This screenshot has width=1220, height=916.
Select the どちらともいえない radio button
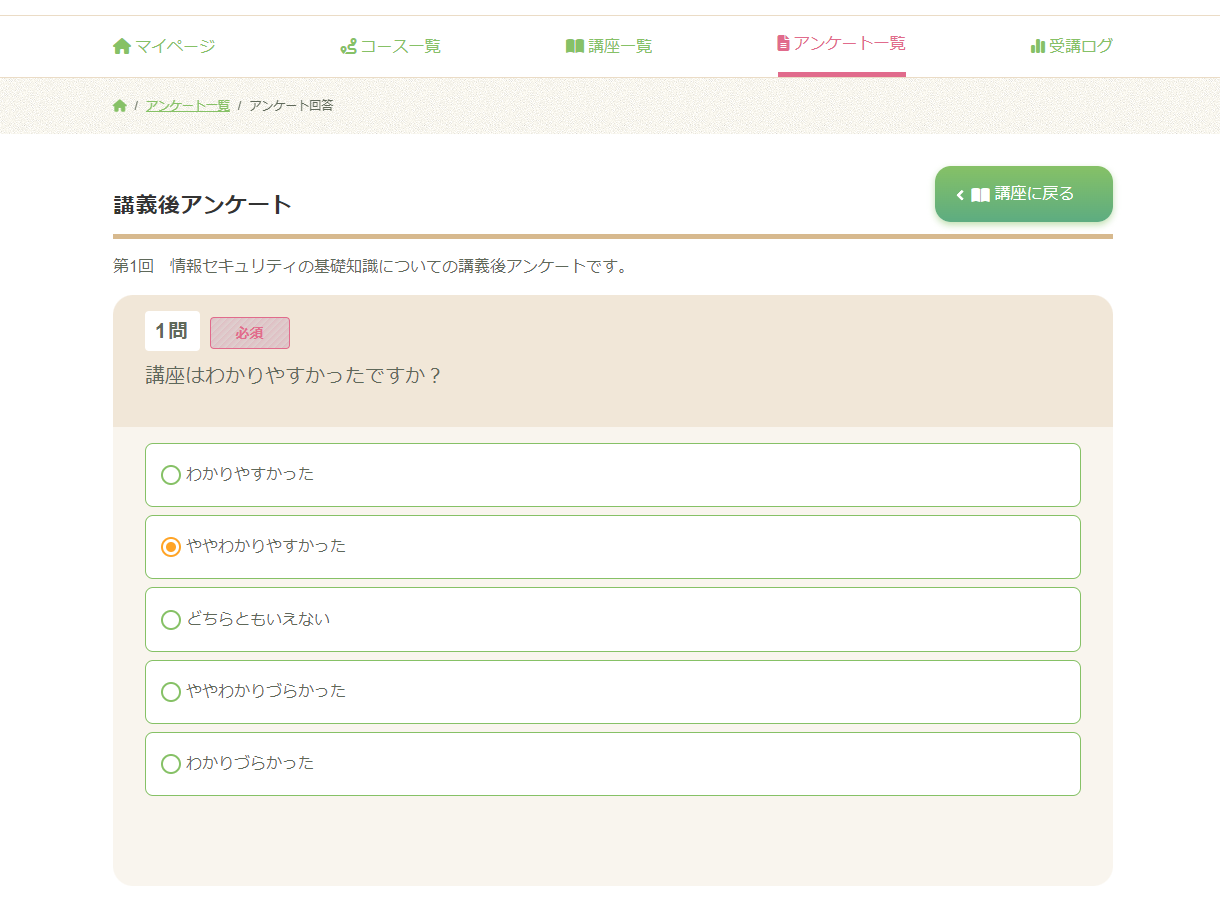click(x=171, y=620)
